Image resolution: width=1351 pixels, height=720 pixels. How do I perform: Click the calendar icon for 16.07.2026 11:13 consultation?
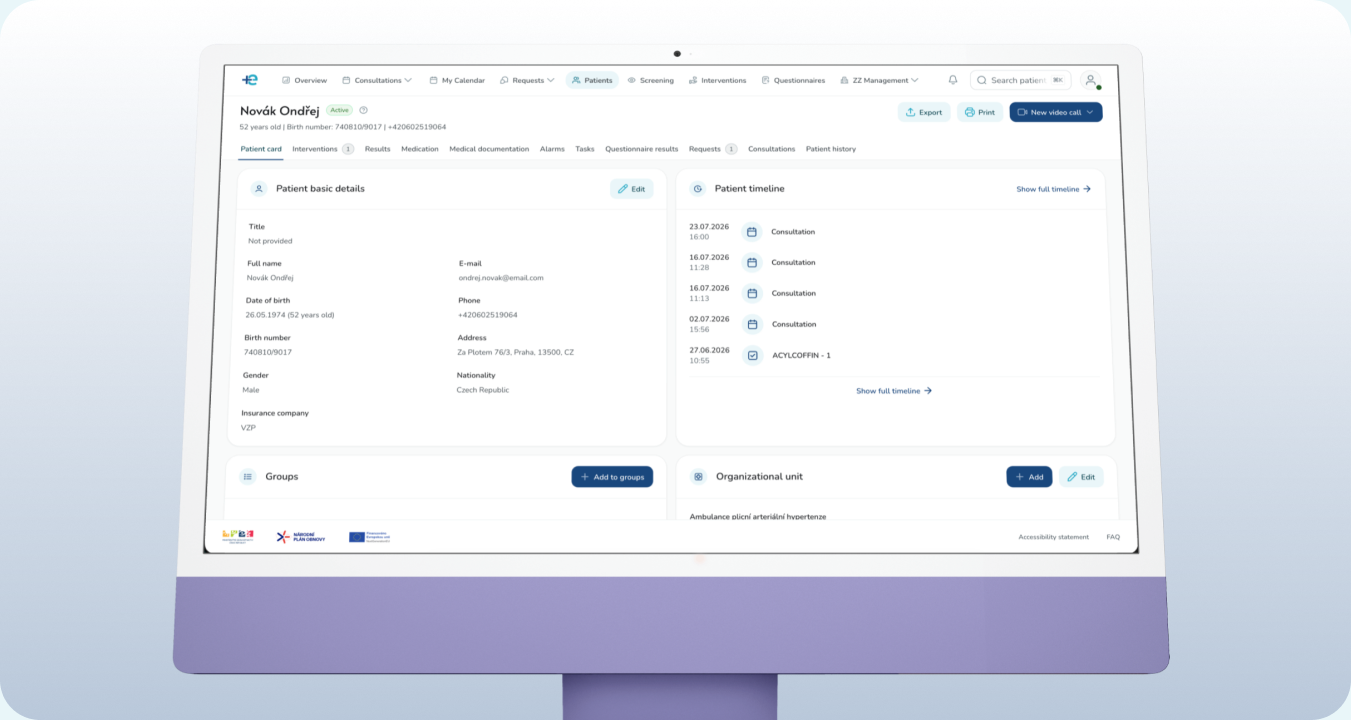tap(752, 293)
